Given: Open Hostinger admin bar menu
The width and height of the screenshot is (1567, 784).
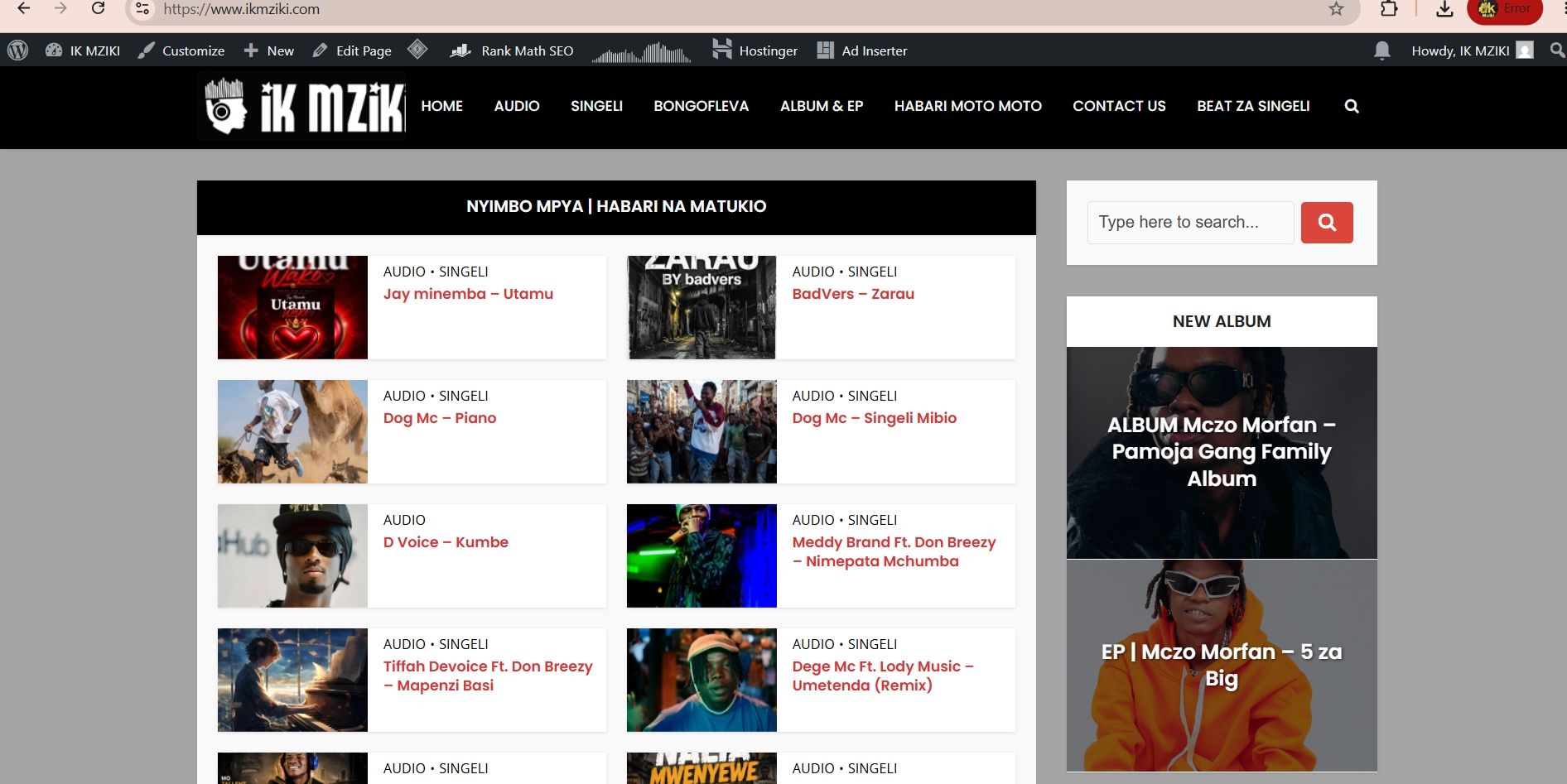Looking at the screenshot, I should click(x=755, y=51).
